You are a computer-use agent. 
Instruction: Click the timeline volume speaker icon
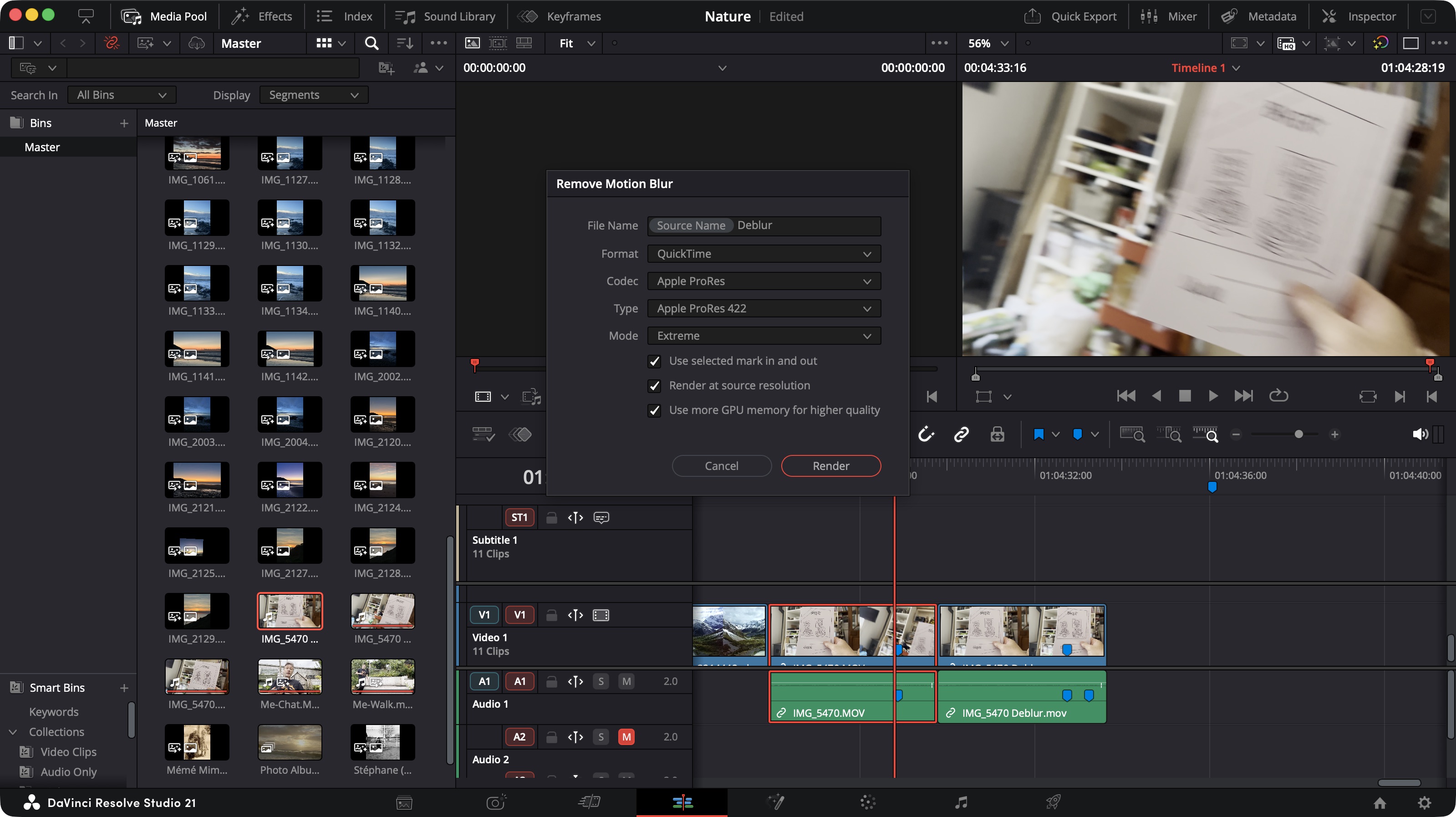coord(1420,434)
